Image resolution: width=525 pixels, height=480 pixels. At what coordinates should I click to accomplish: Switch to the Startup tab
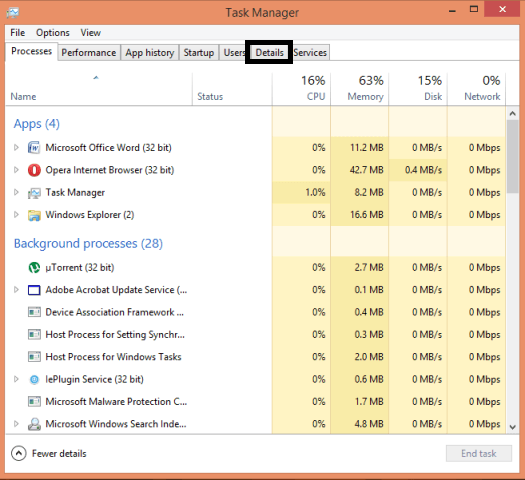(x=199, y=53)
